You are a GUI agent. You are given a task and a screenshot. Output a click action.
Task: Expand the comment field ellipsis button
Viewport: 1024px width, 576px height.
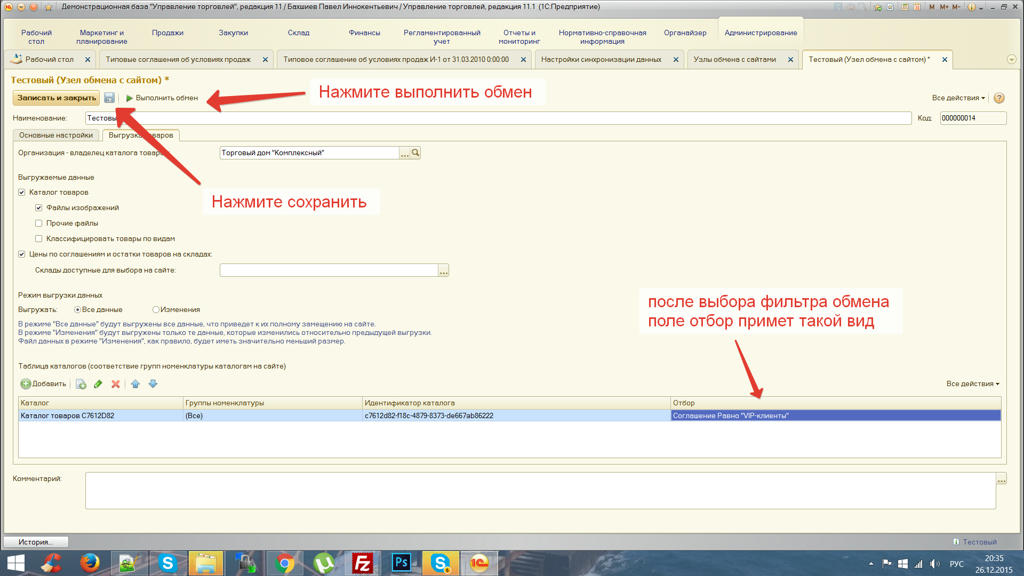(x=1001, y=480)
